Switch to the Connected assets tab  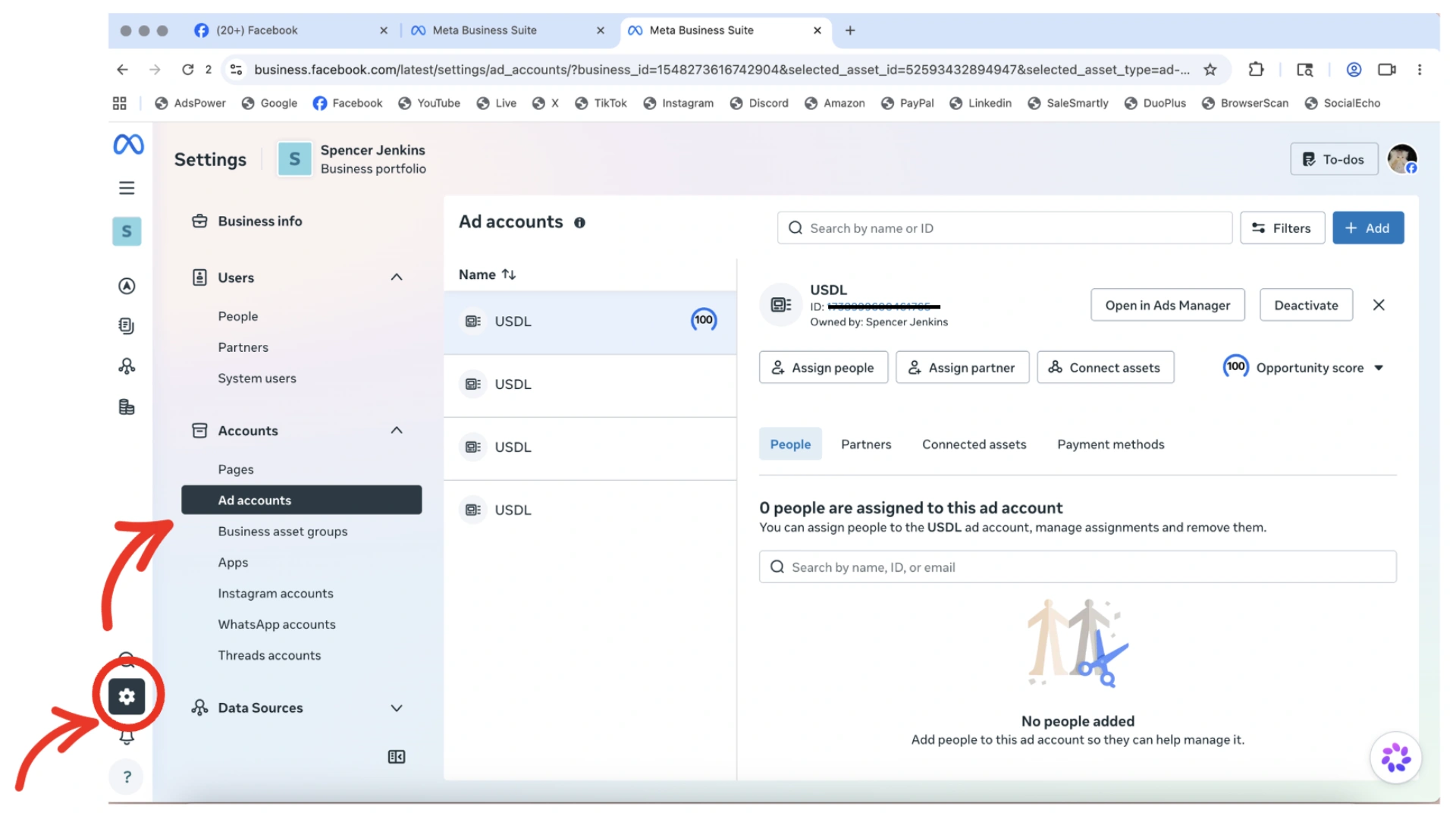point(974,444)
